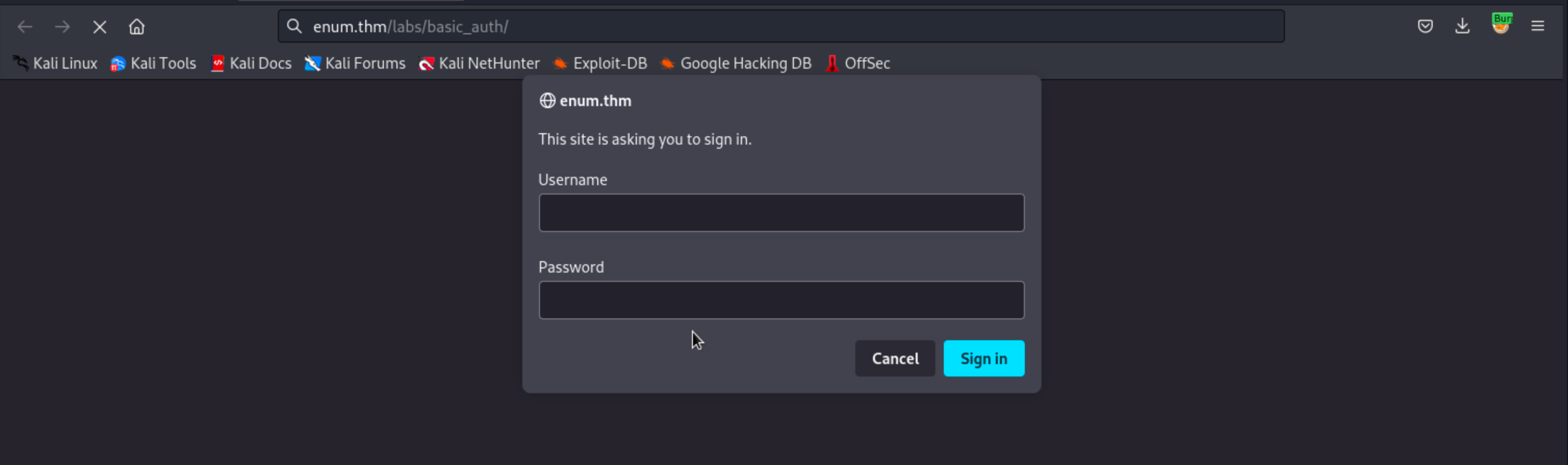Click the search magnifier in address bar

[x=294, y=26]
